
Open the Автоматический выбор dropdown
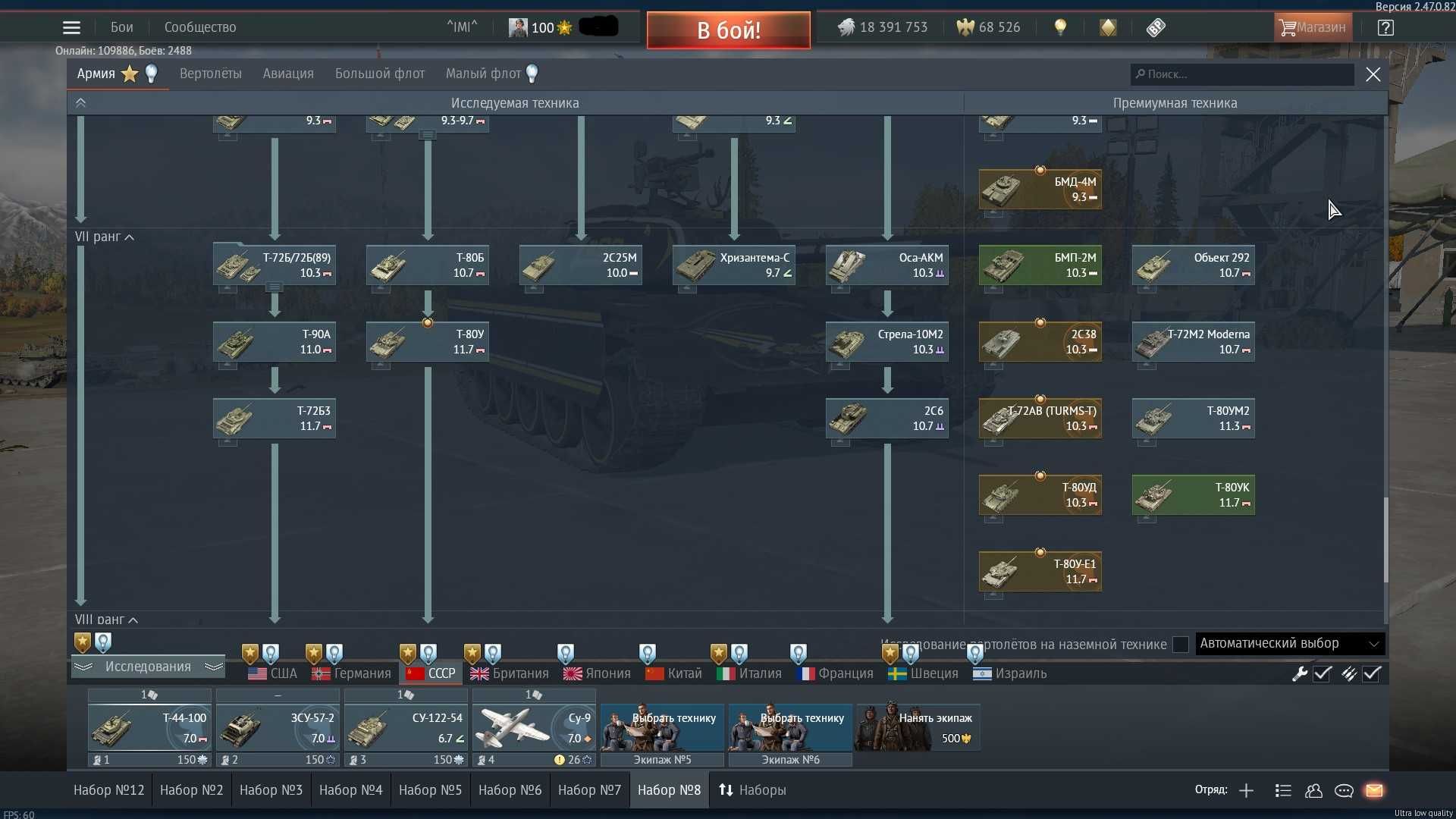(x=1290, y=644)
